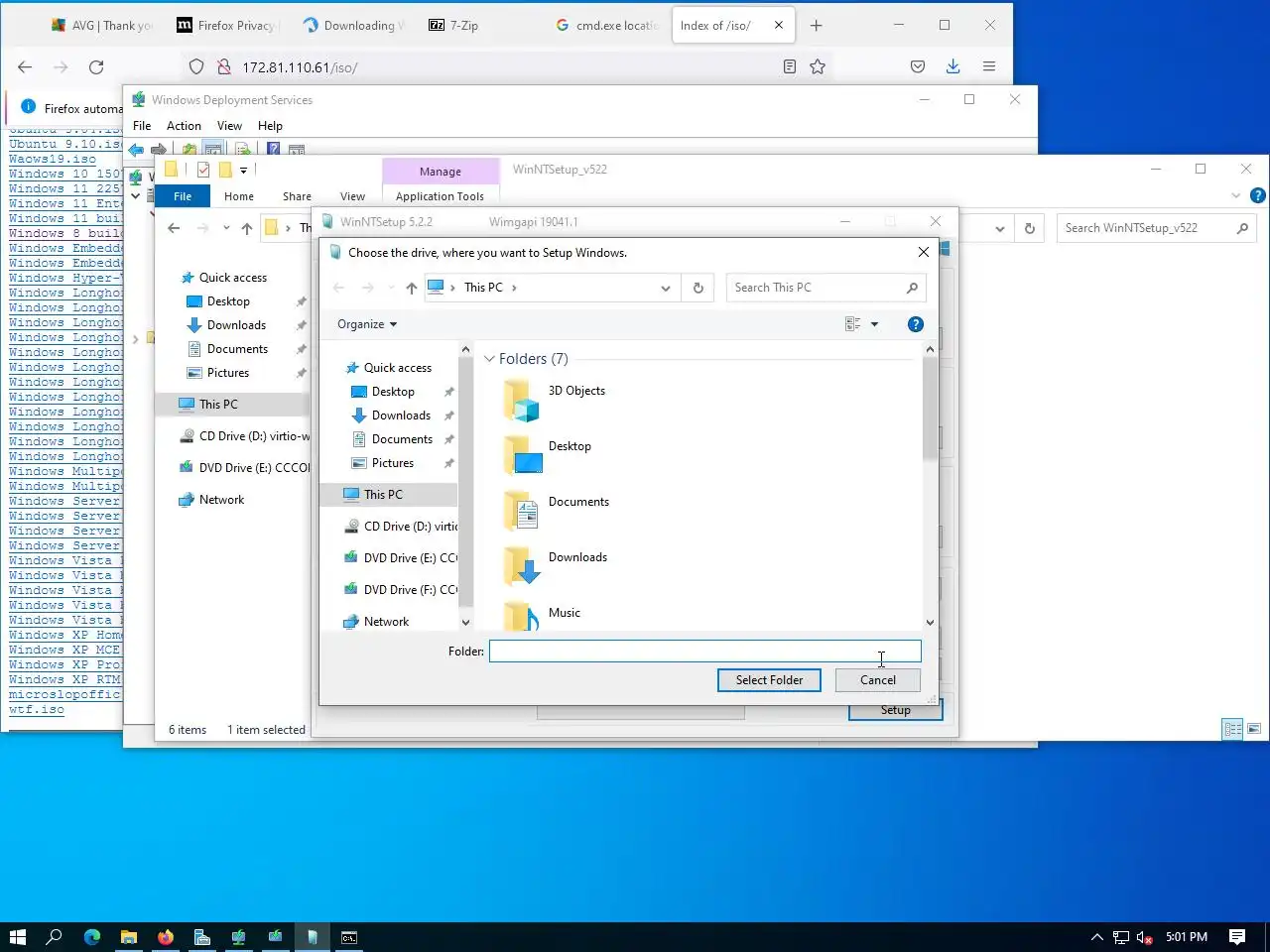Click the Search This PC box
This screenshot has height=952, width=1270.
(825, 288)
